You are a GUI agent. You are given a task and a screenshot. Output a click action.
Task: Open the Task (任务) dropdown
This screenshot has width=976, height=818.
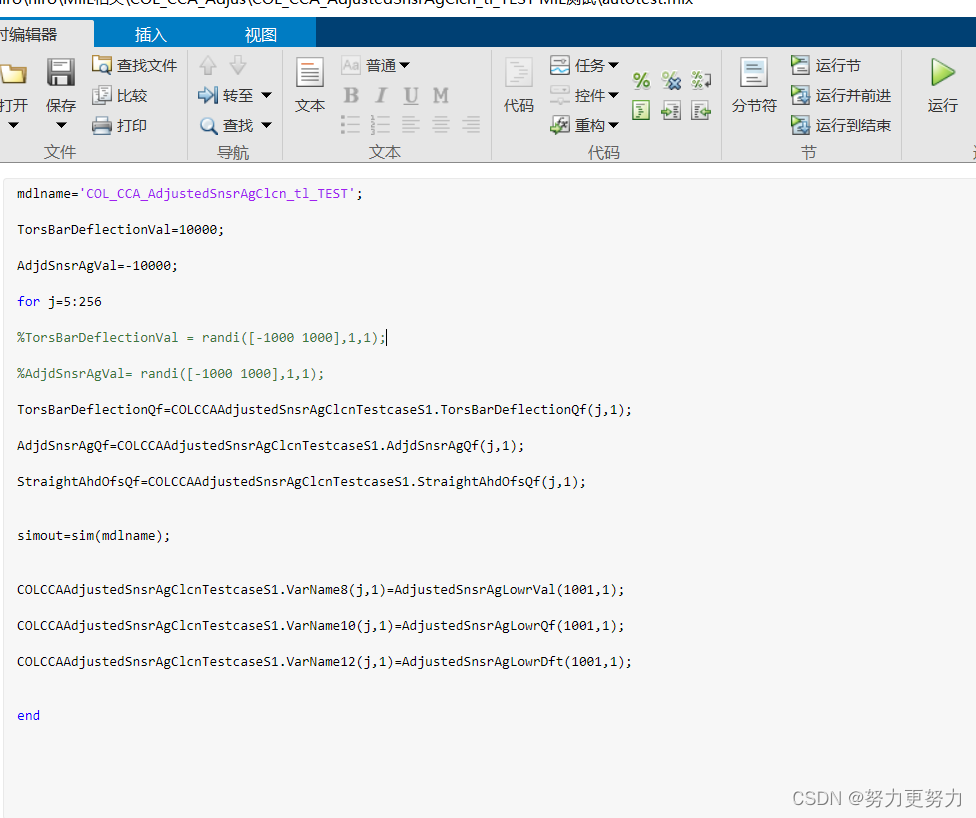click(584, 65)
